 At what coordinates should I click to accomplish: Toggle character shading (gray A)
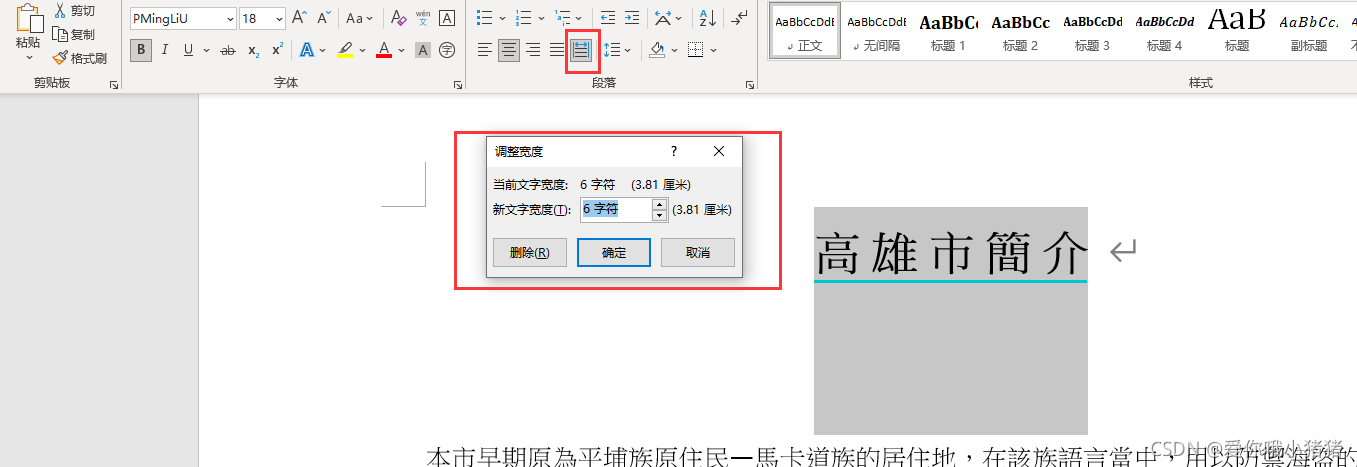[423, 50]
